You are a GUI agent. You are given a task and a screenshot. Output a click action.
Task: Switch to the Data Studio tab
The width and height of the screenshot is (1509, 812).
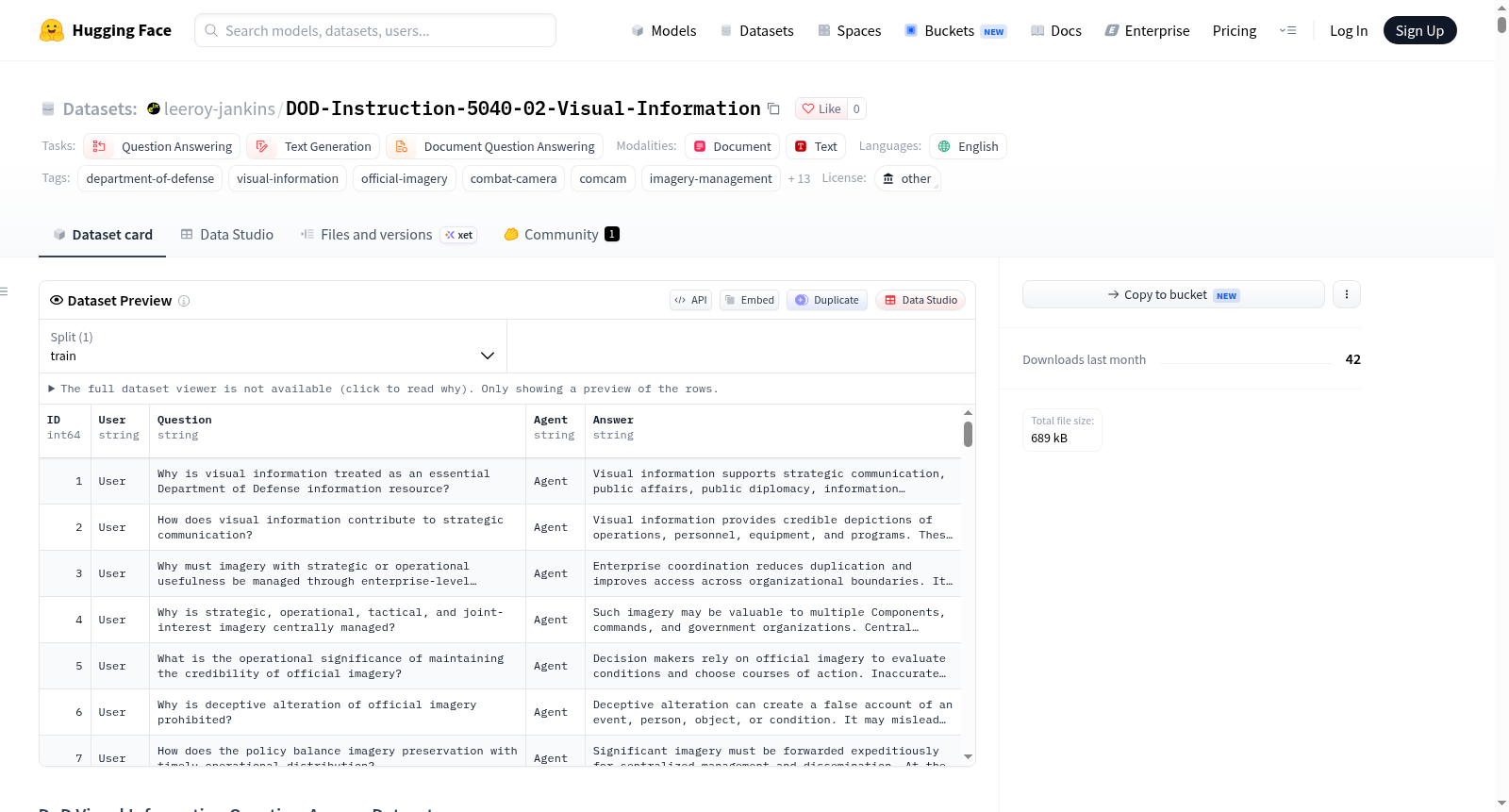click(226, 235)
